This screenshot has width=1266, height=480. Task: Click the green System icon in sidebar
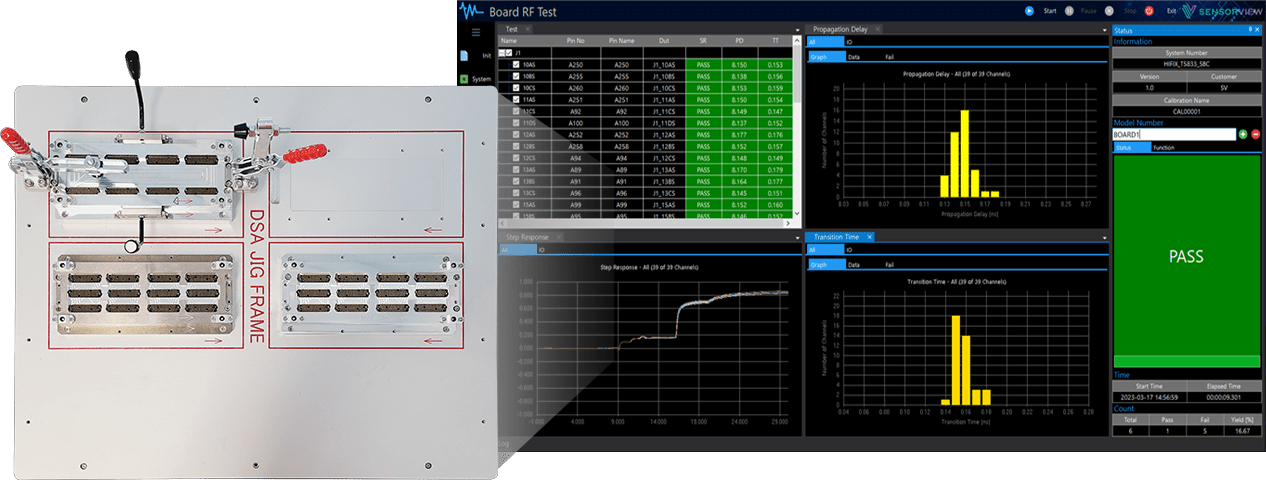coord(464,79)
